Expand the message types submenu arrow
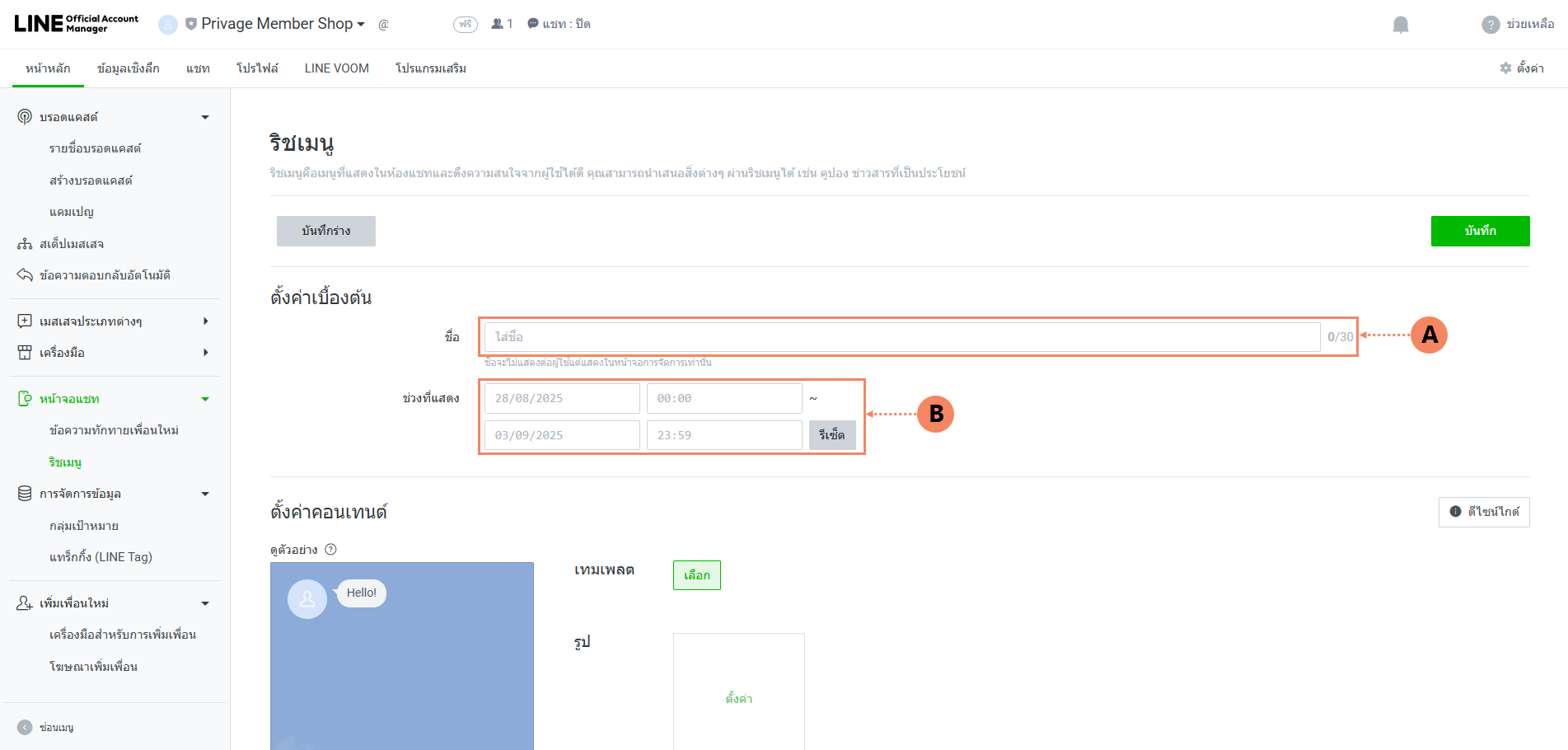The height and width of the screenshot is (750, 1568). pyautogui.click(x=205, y=321)
